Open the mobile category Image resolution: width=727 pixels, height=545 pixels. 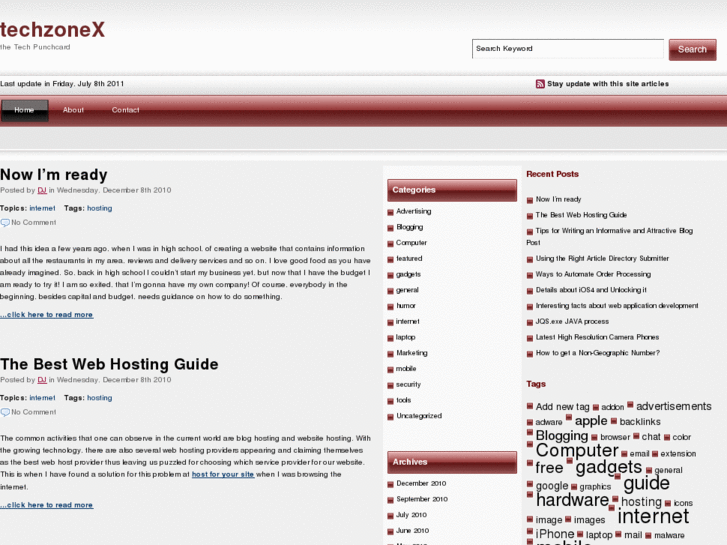(406, 369)
